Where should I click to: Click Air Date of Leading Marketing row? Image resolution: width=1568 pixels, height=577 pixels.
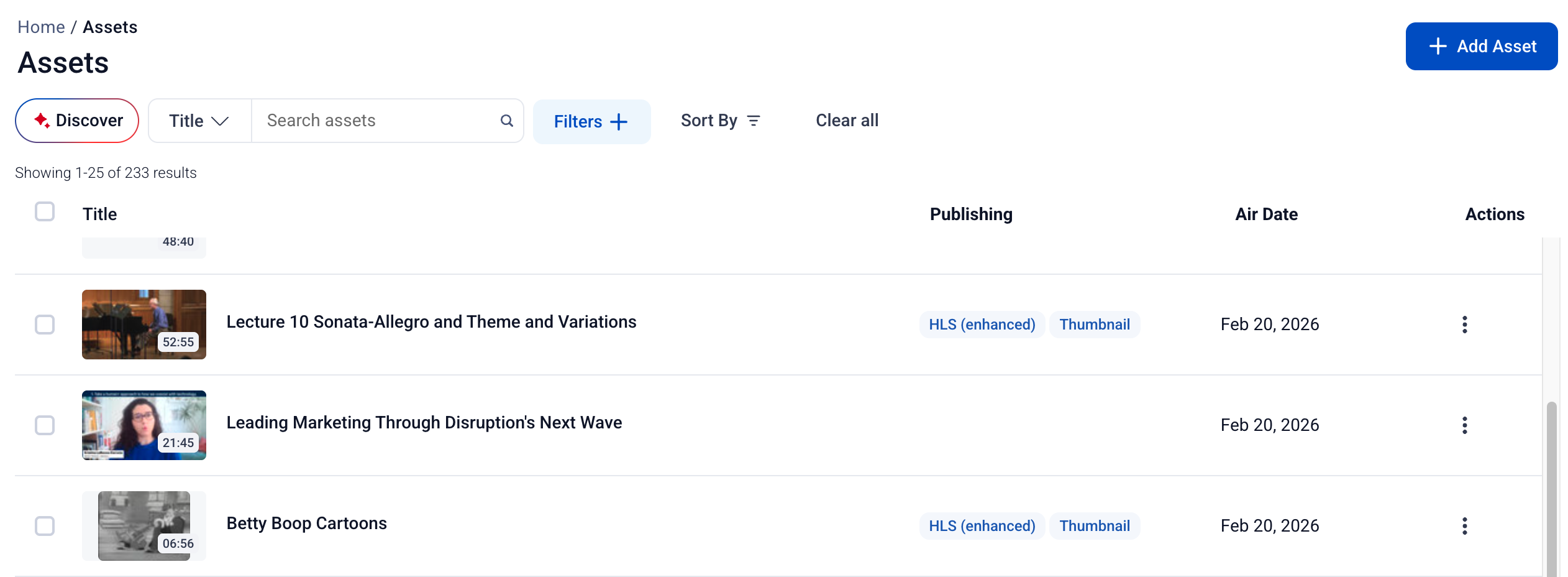click(1270, 425)
